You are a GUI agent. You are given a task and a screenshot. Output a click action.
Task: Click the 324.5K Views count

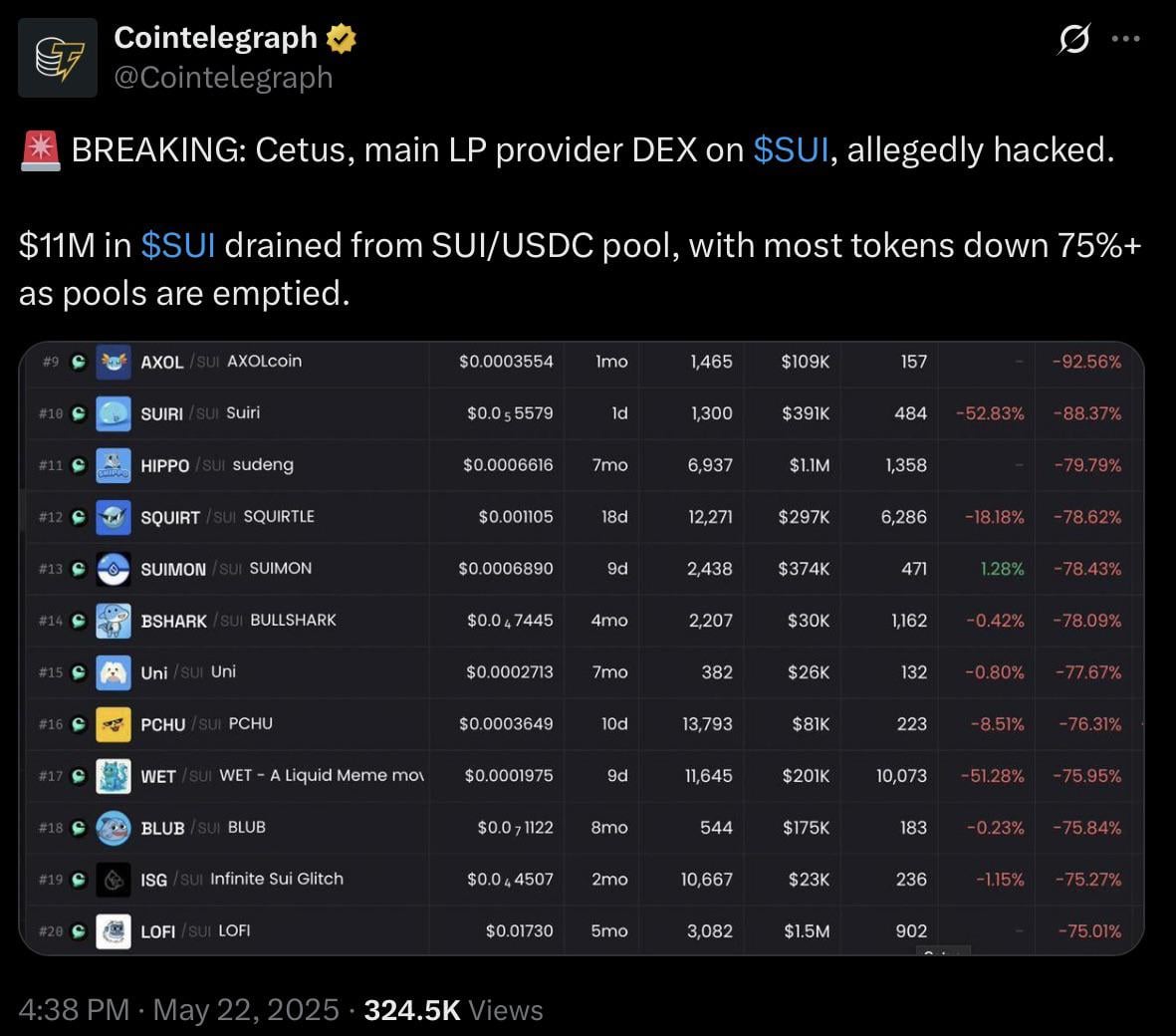coord(453,1010)
